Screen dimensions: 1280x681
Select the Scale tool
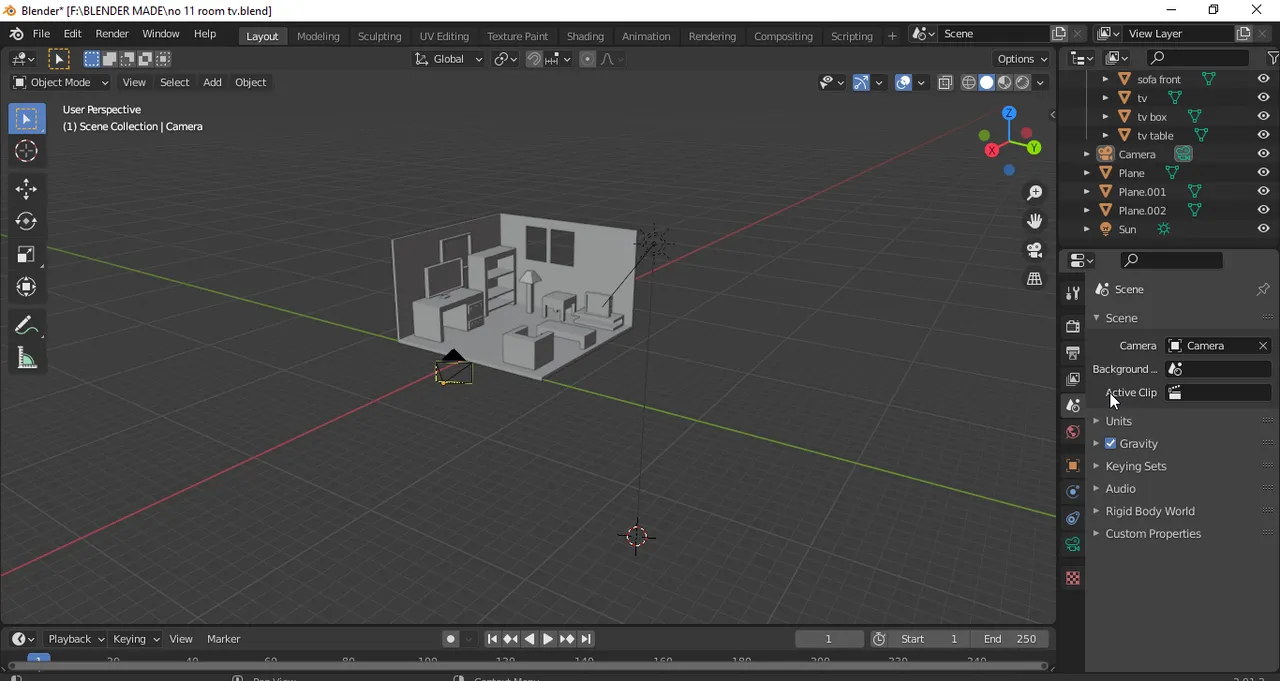point(26,254)
